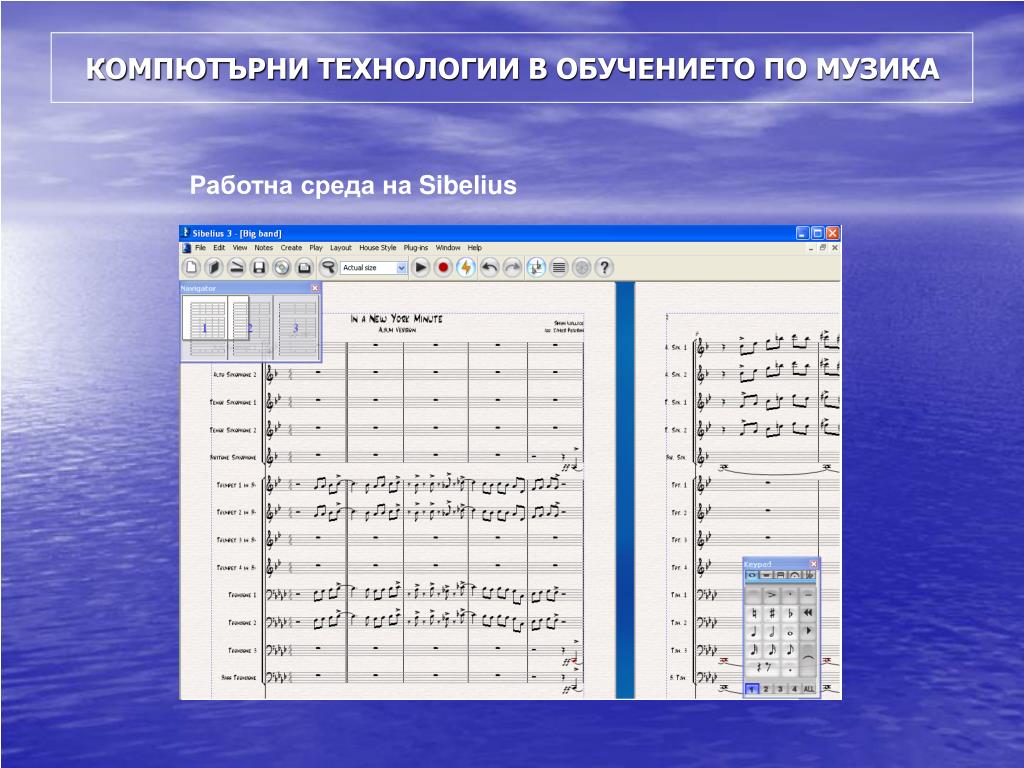1024x768 pixels.
Task: Click the sharp sign on Keypad
Action: (x=771, y=613)
